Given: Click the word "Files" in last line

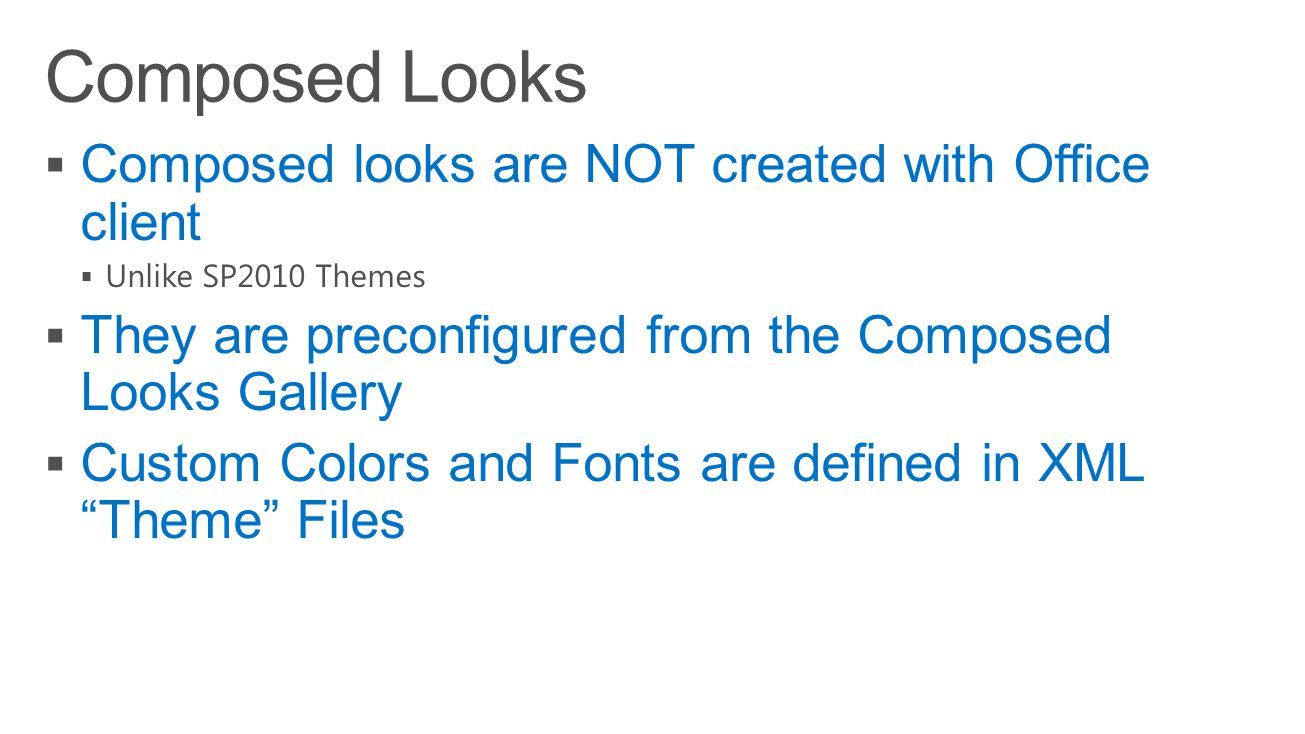Looking at the screenshot, I should (x=351, y=521).
